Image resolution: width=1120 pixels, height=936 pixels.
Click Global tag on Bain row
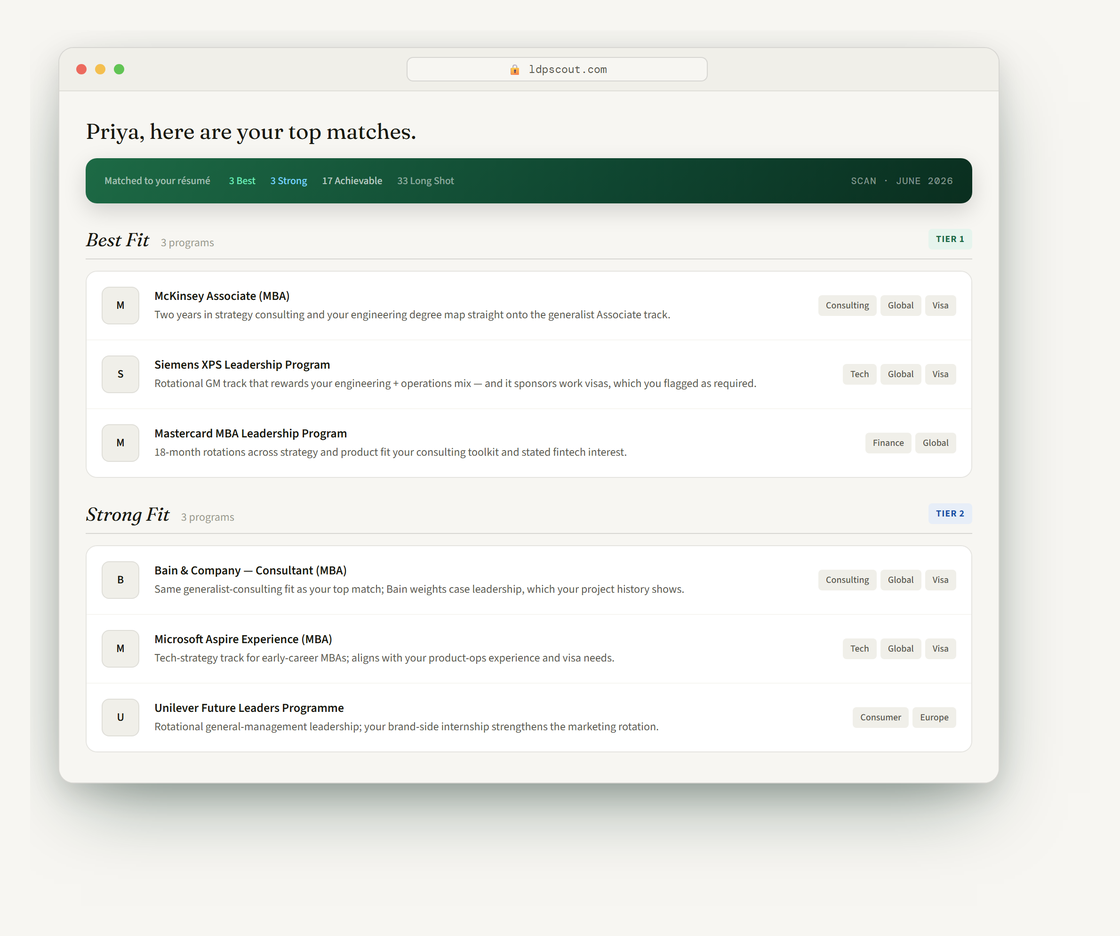901,579
